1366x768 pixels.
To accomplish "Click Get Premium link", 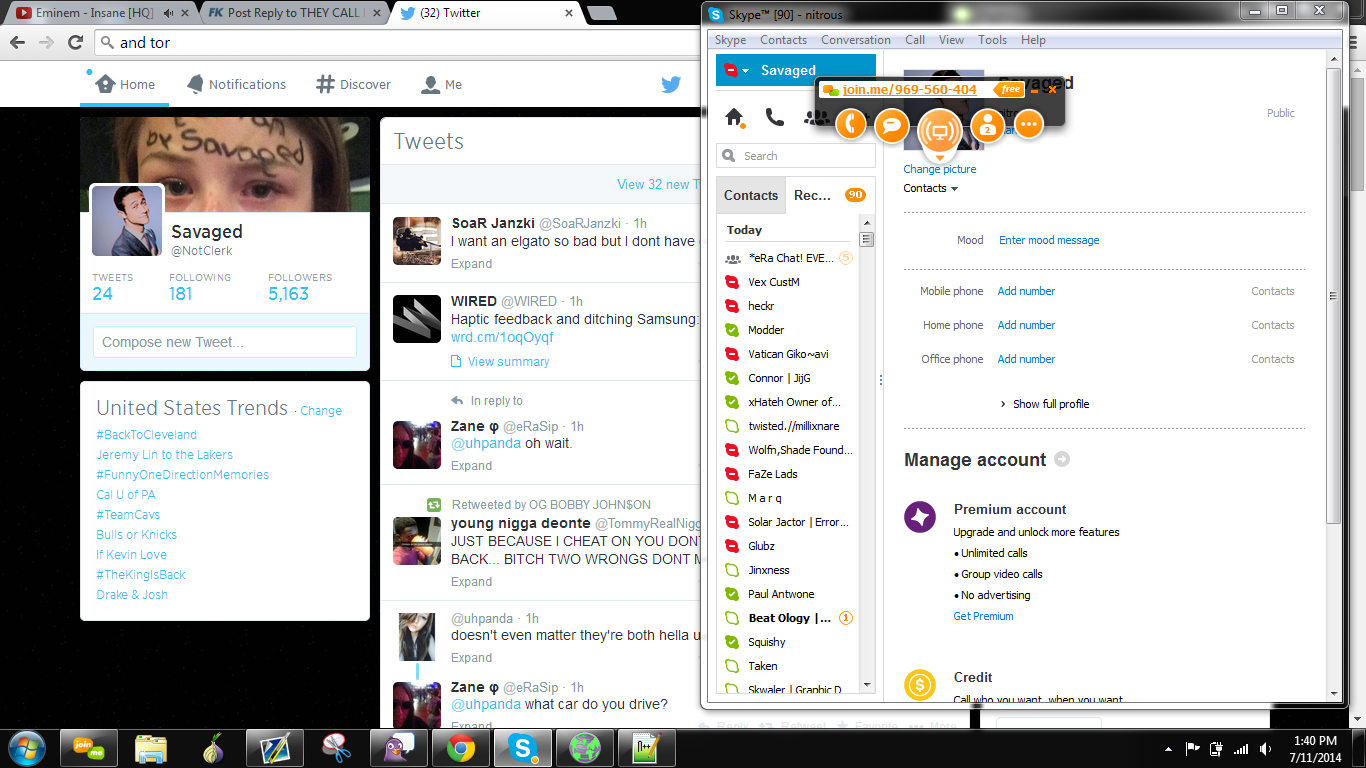I will [983, 616].
